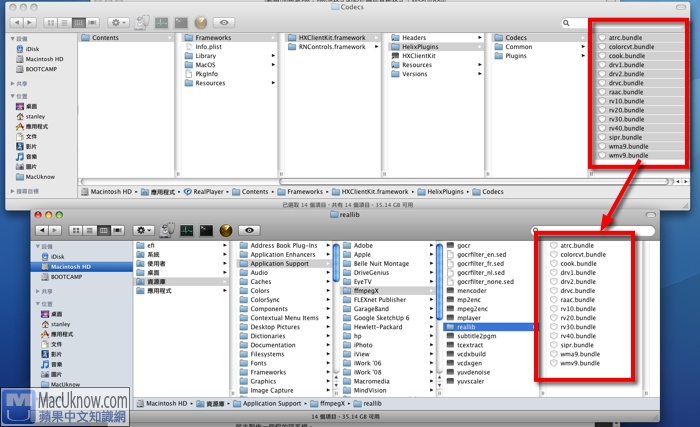Switch Codecs window to Cover Flow view
The width and height of the screenshot is (700, 427).
(92, 22)
